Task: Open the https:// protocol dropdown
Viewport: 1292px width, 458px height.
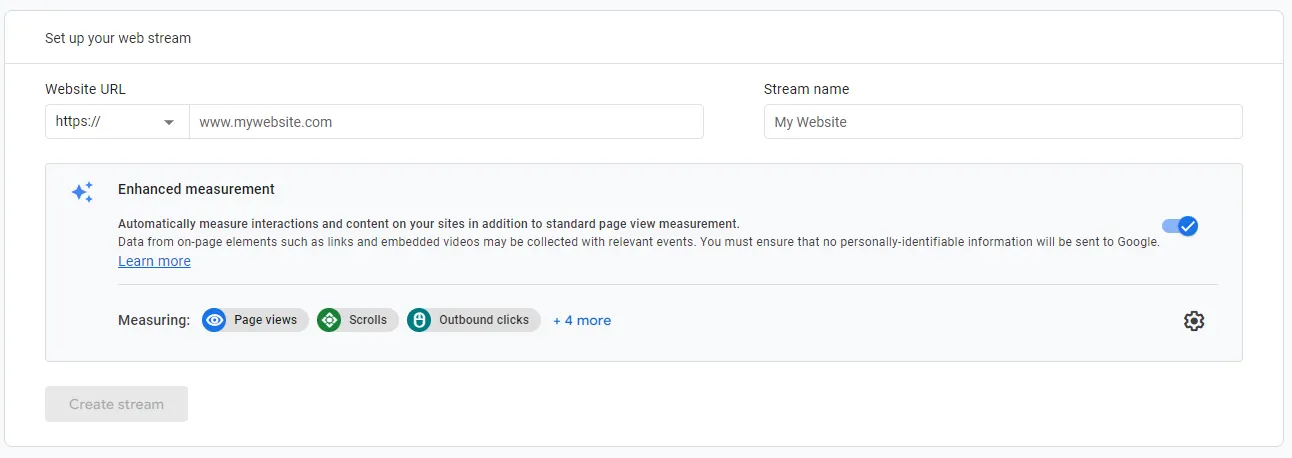Action: coord(116,122)
